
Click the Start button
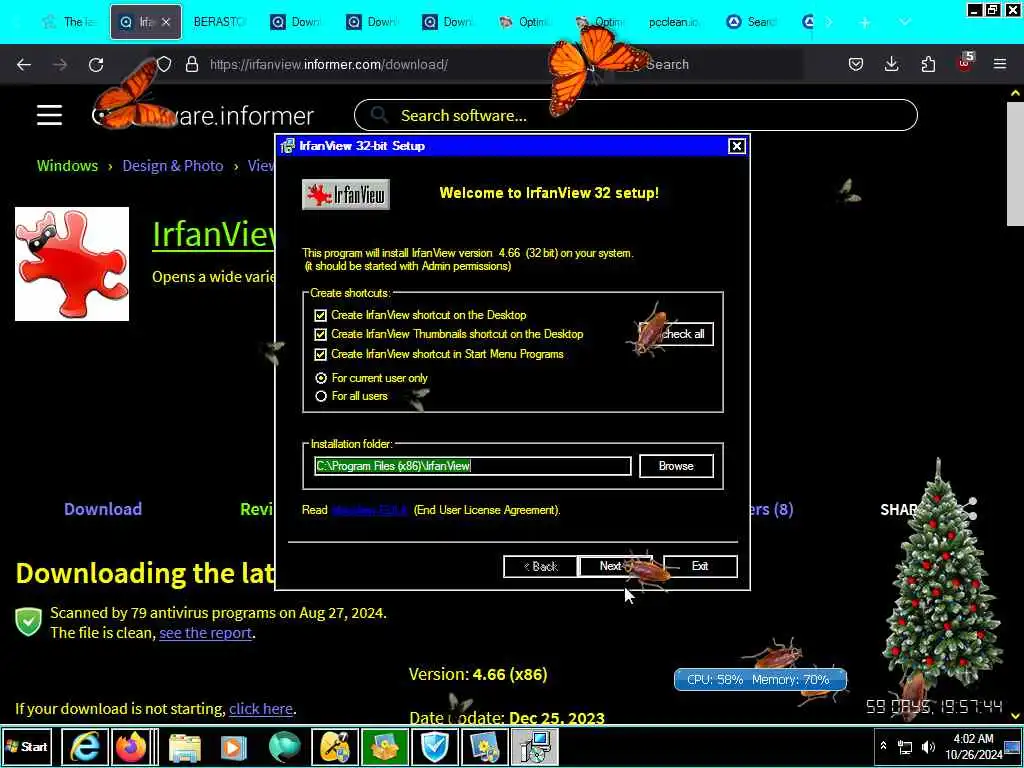27,746
